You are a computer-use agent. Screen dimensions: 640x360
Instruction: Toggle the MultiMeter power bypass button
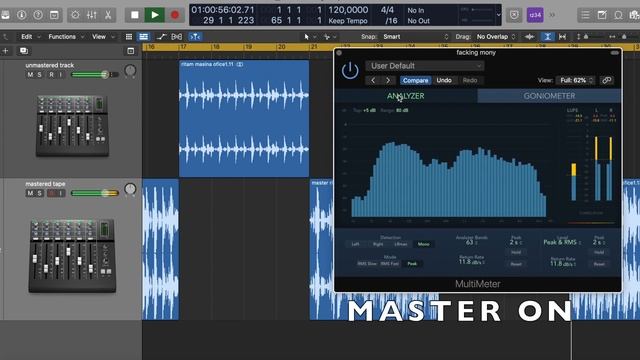(350, 71)
